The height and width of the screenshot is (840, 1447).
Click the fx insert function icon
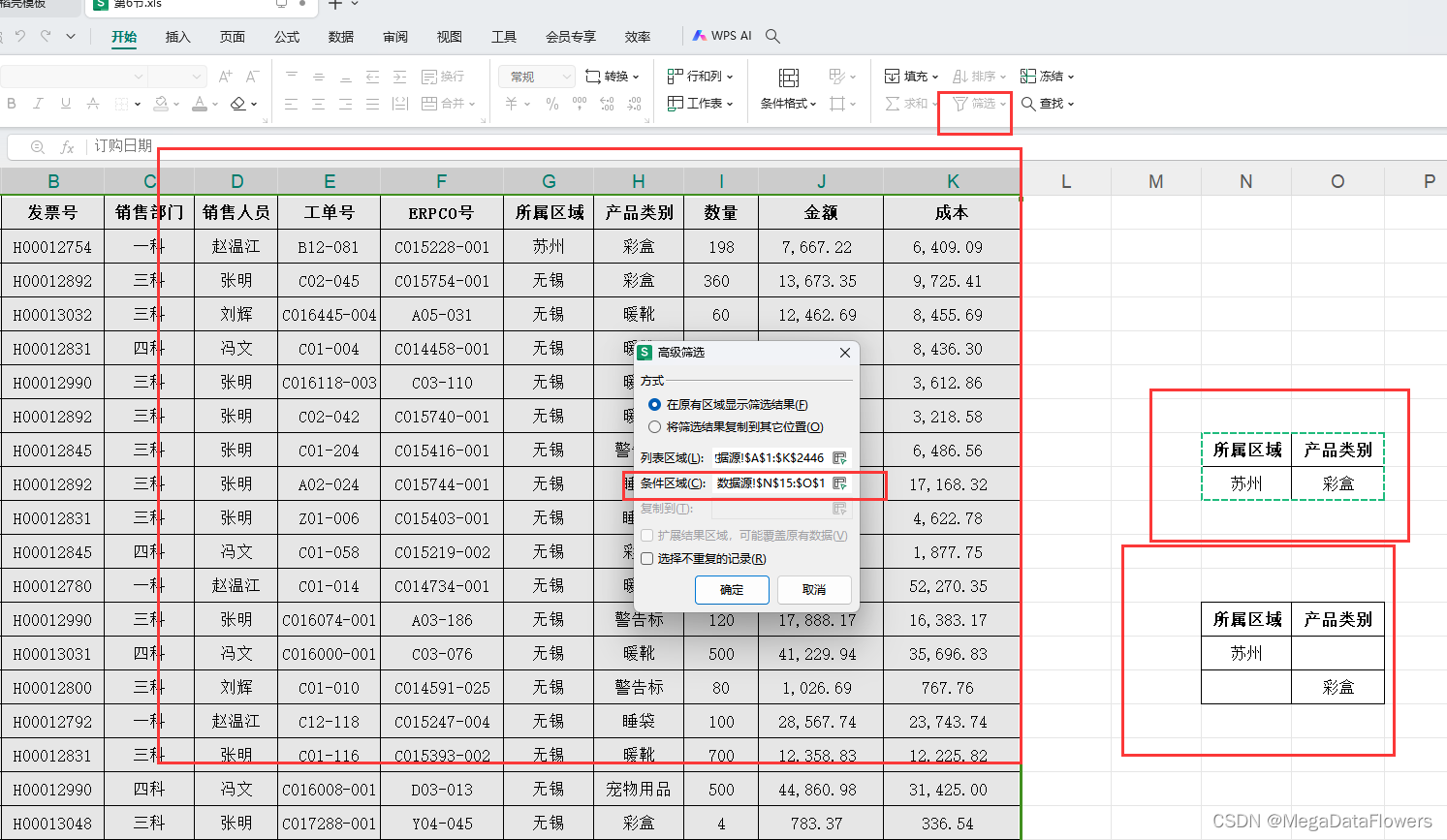click(x=67, y=147)
